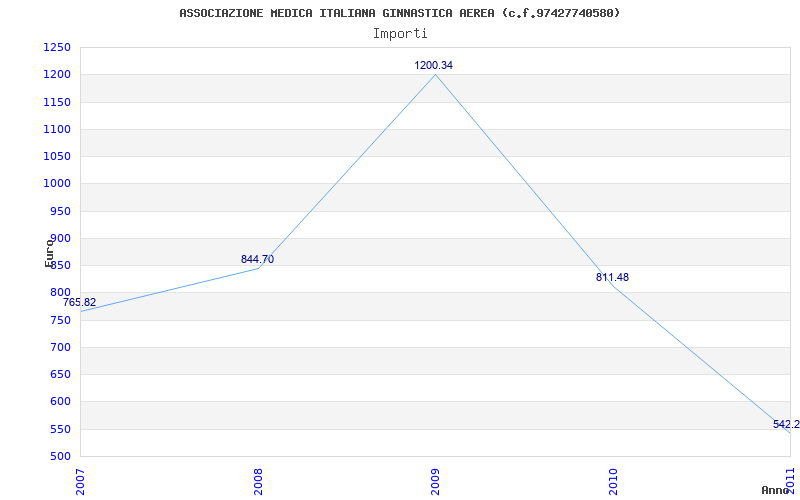The image size is (800, 500).
Task: Select the 765.82 data label
Action: [79, 302]
